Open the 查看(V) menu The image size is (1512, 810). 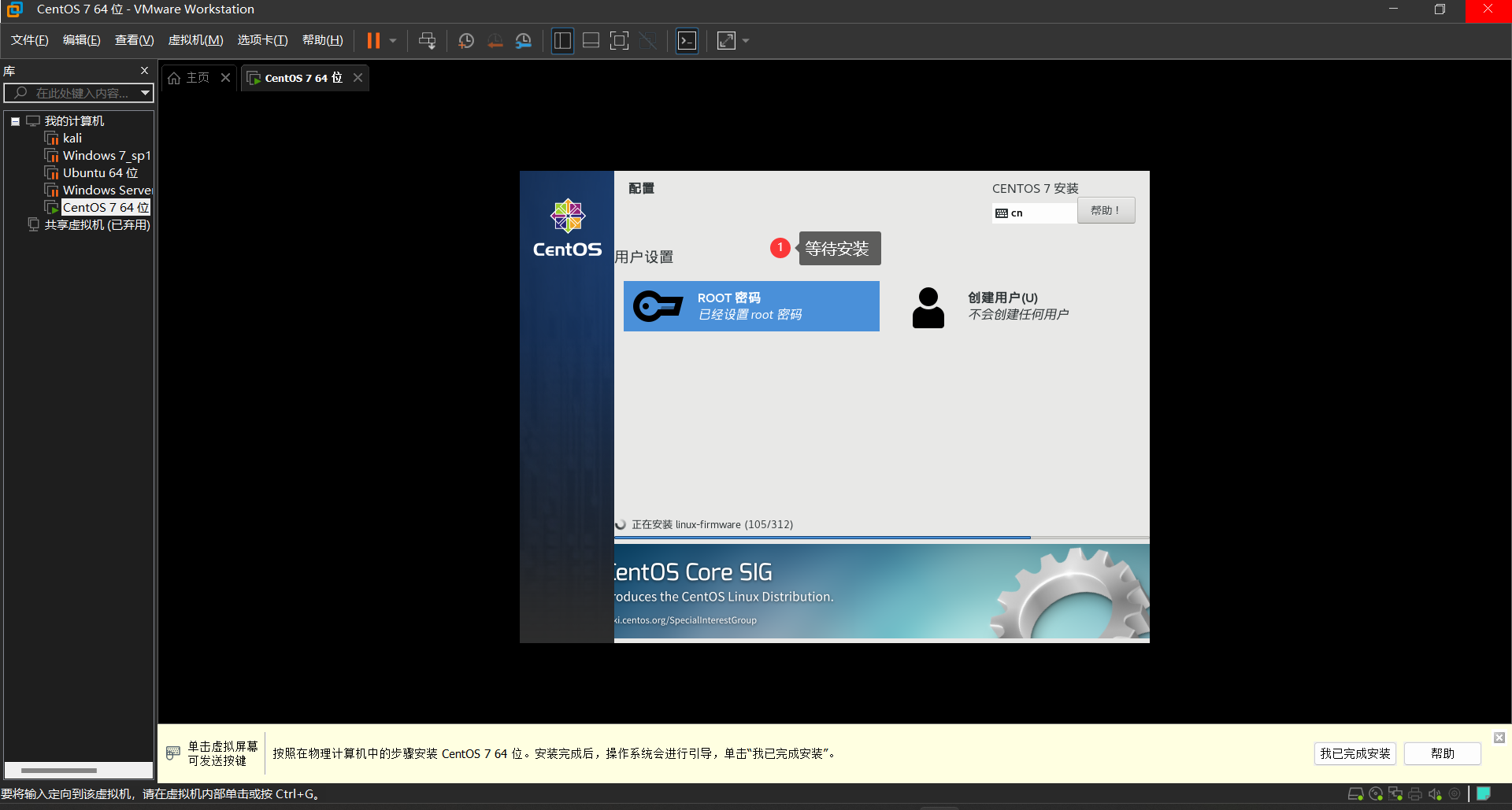135,40
